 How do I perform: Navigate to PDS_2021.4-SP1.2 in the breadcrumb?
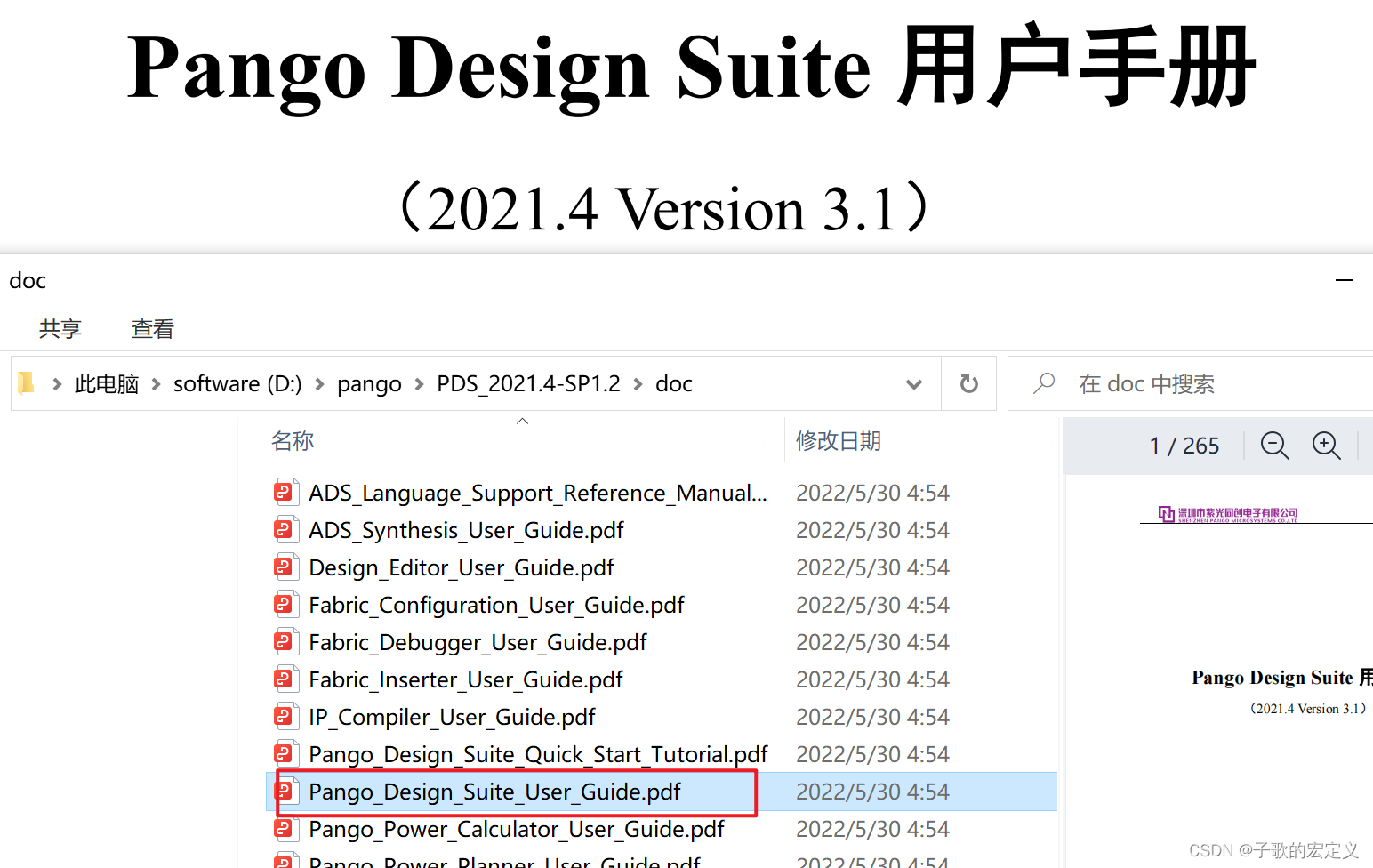point(528,384)
